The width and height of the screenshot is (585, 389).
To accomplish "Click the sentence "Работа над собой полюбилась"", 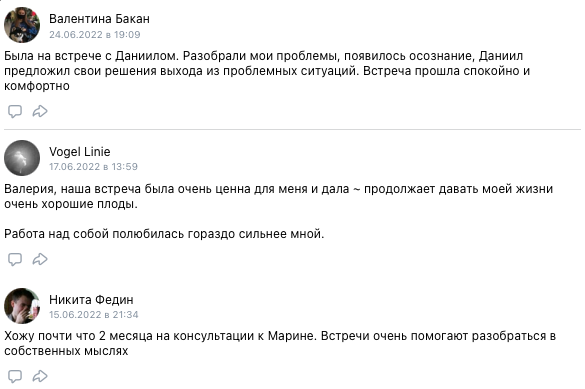I will coord(164,234).
